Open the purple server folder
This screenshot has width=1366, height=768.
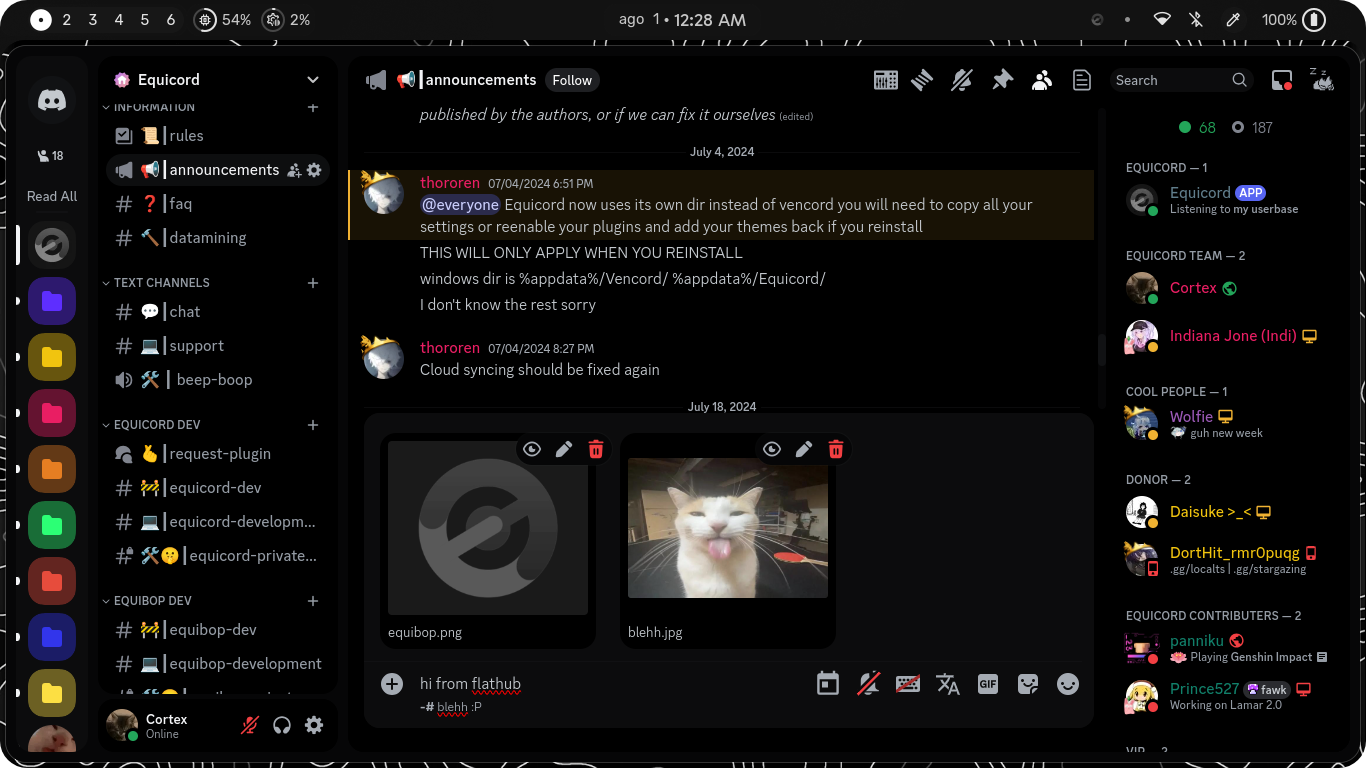tap(52, 301)
